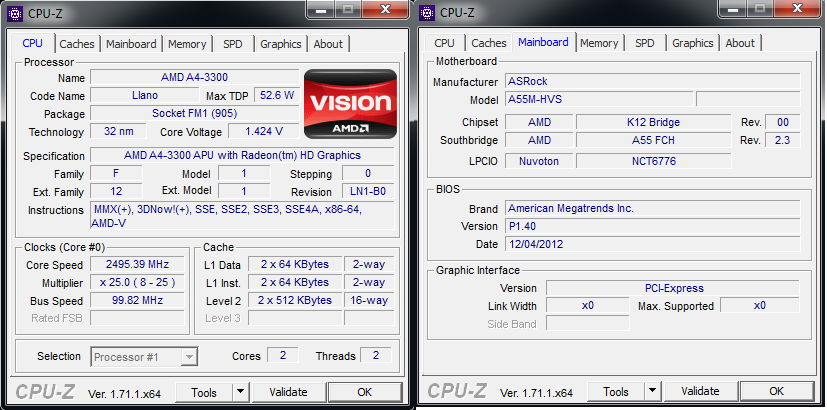Open Processor #1 selection dropdown
The height and width of the screenshot is (410, 827).
[x=145, y=357]
